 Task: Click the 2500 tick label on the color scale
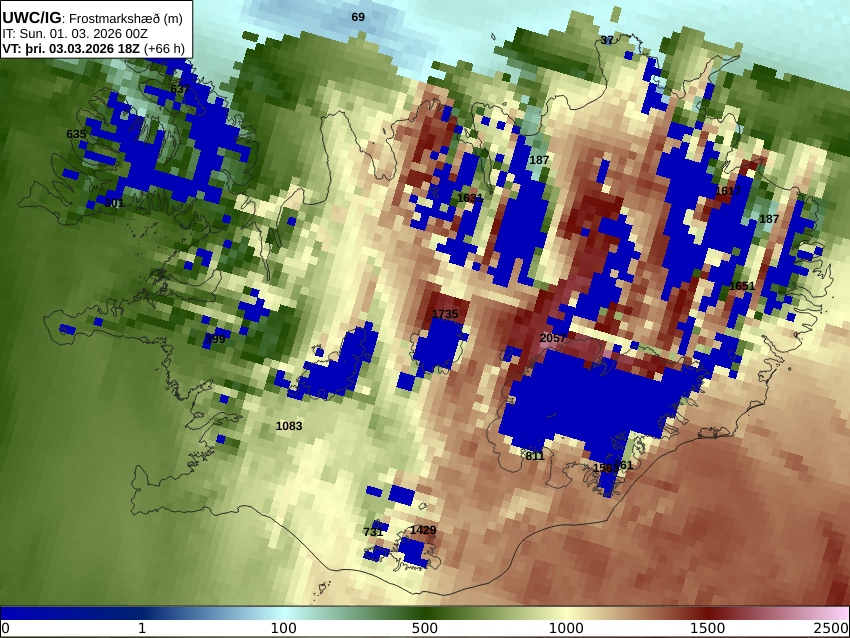[x=832, y=628]
